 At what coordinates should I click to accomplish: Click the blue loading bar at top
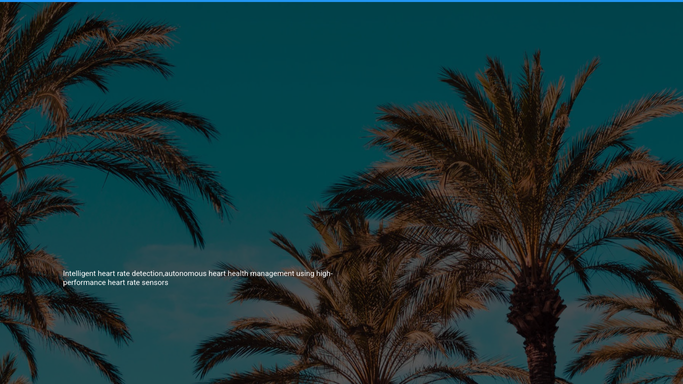point(342,1)
